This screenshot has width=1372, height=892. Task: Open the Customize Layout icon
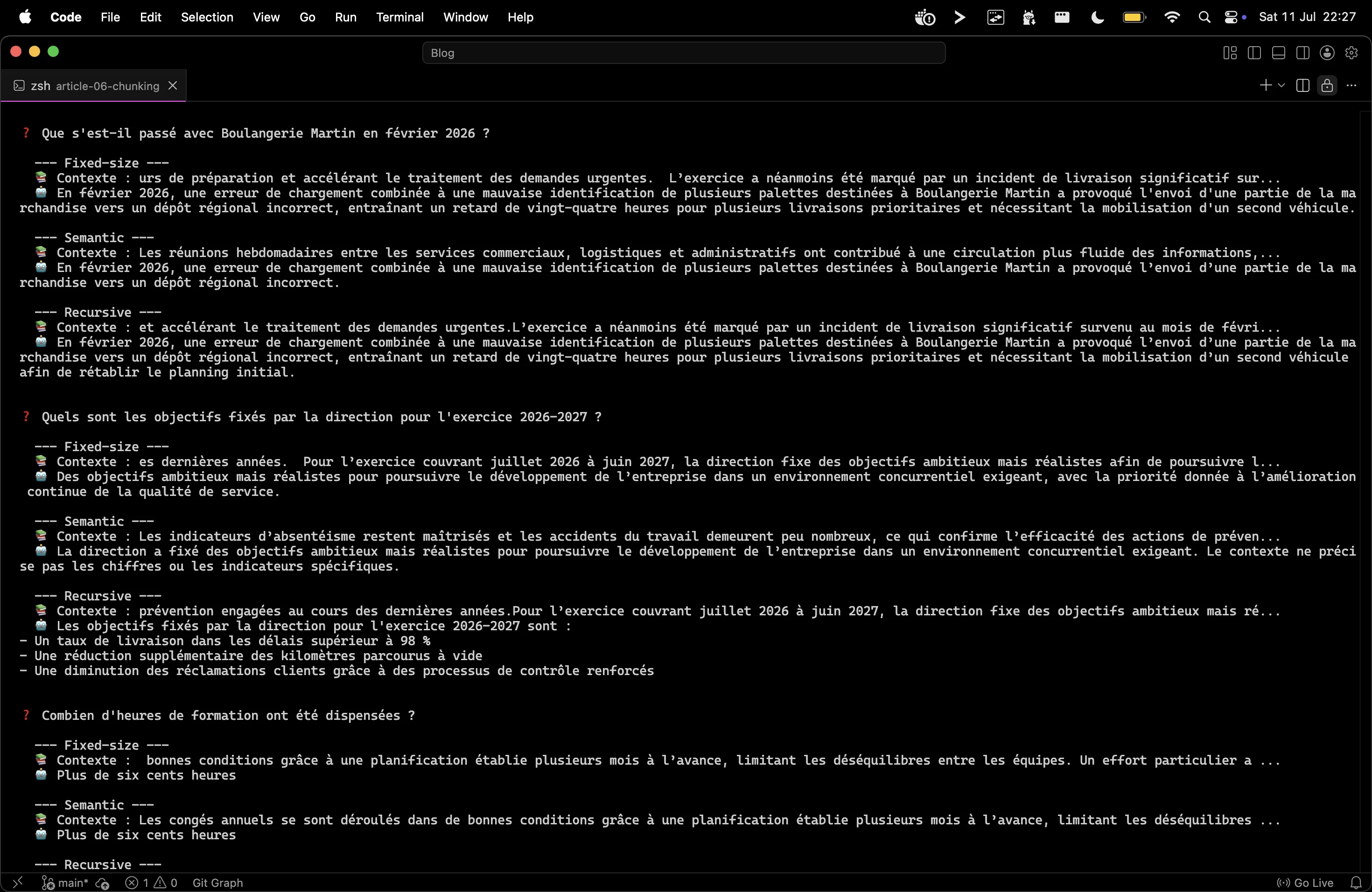coord(1230,53)
